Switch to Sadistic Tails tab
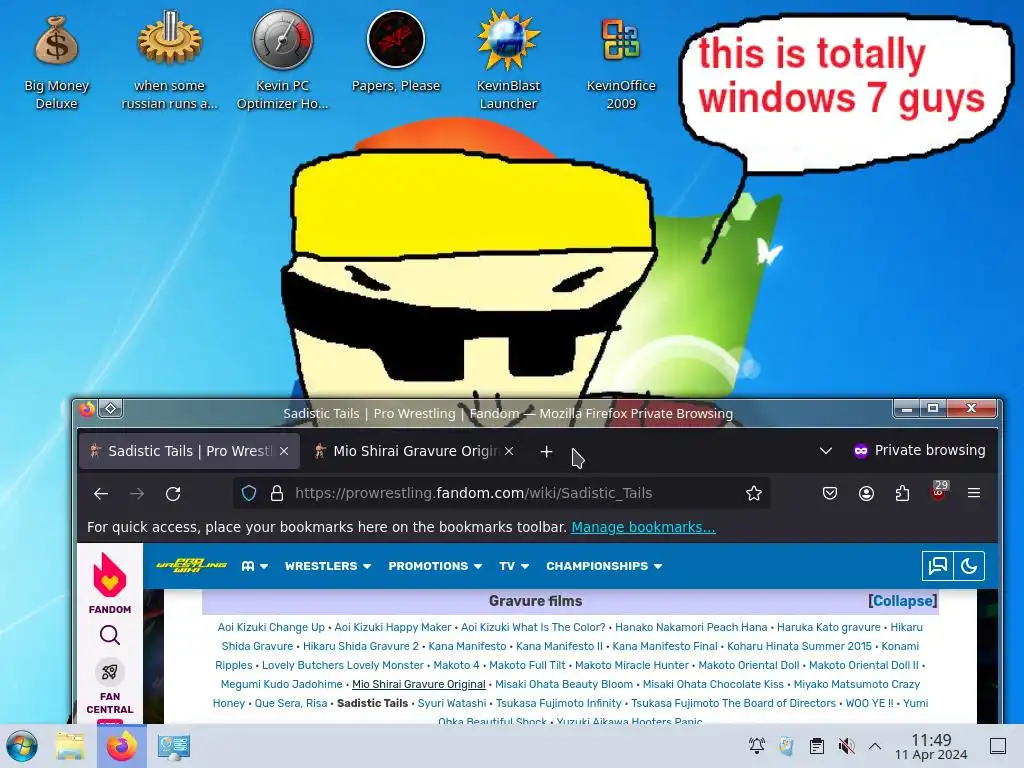This screenshot has height=768, width=1024. pyautogui.click(x=189, y=451)
